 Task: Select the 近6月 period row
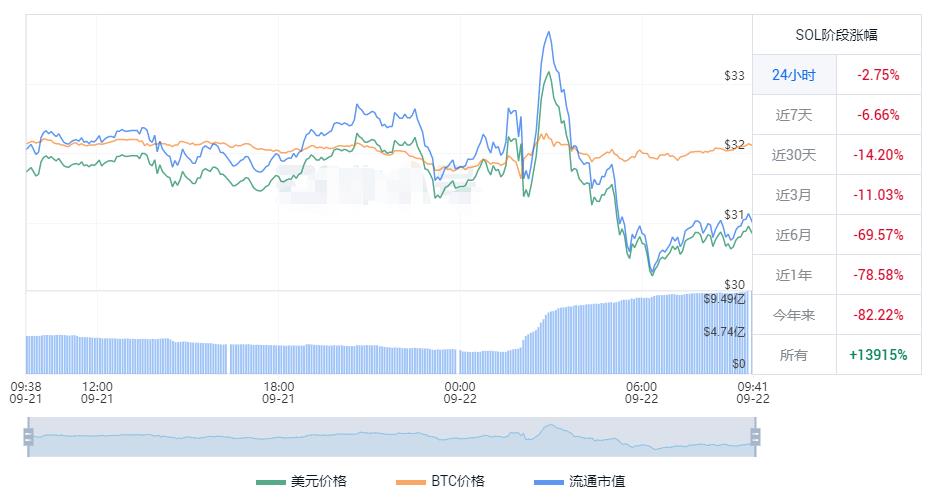[794, 235]
